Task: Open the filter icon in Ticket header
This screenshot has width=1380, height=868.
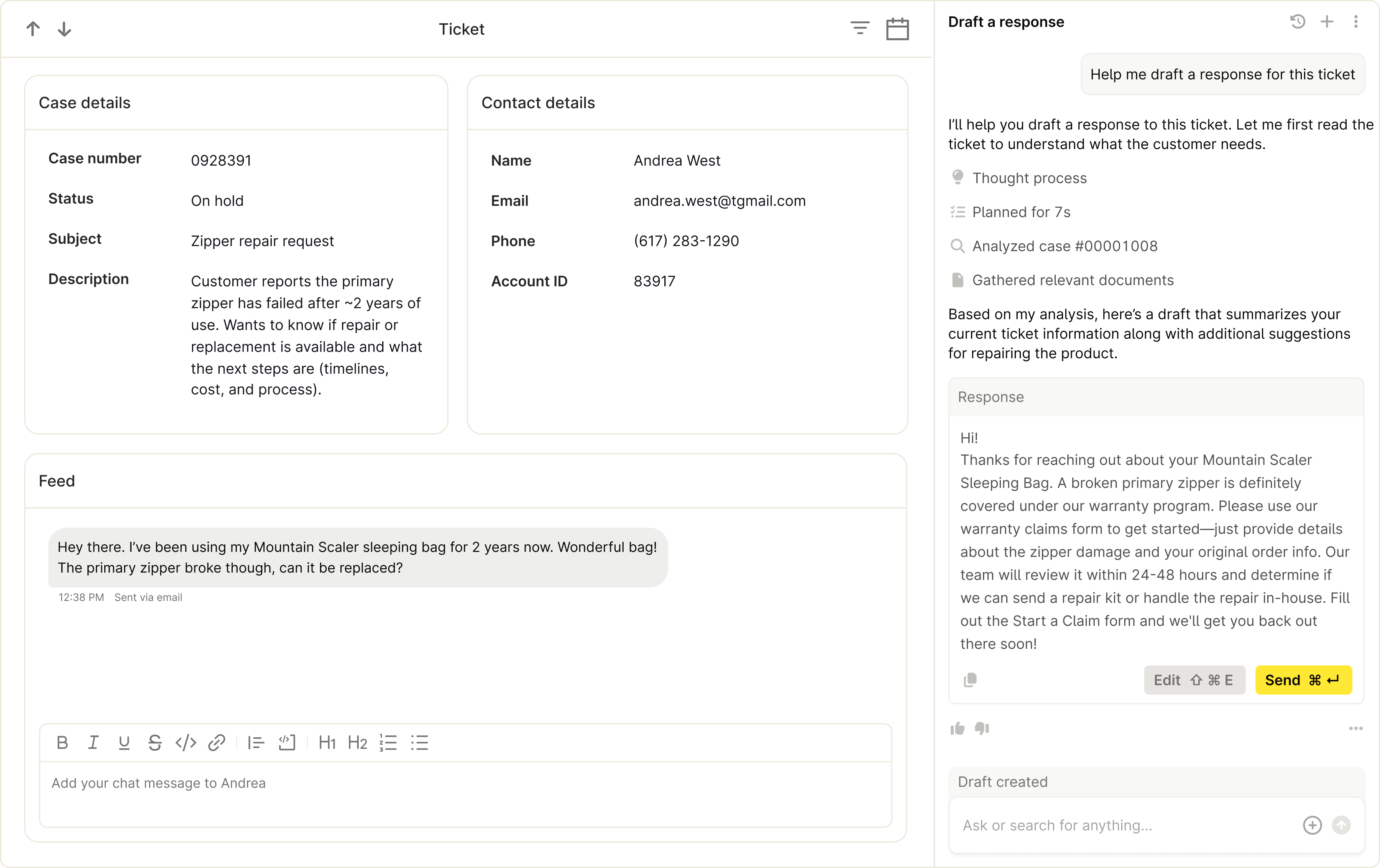Action: 860,28
